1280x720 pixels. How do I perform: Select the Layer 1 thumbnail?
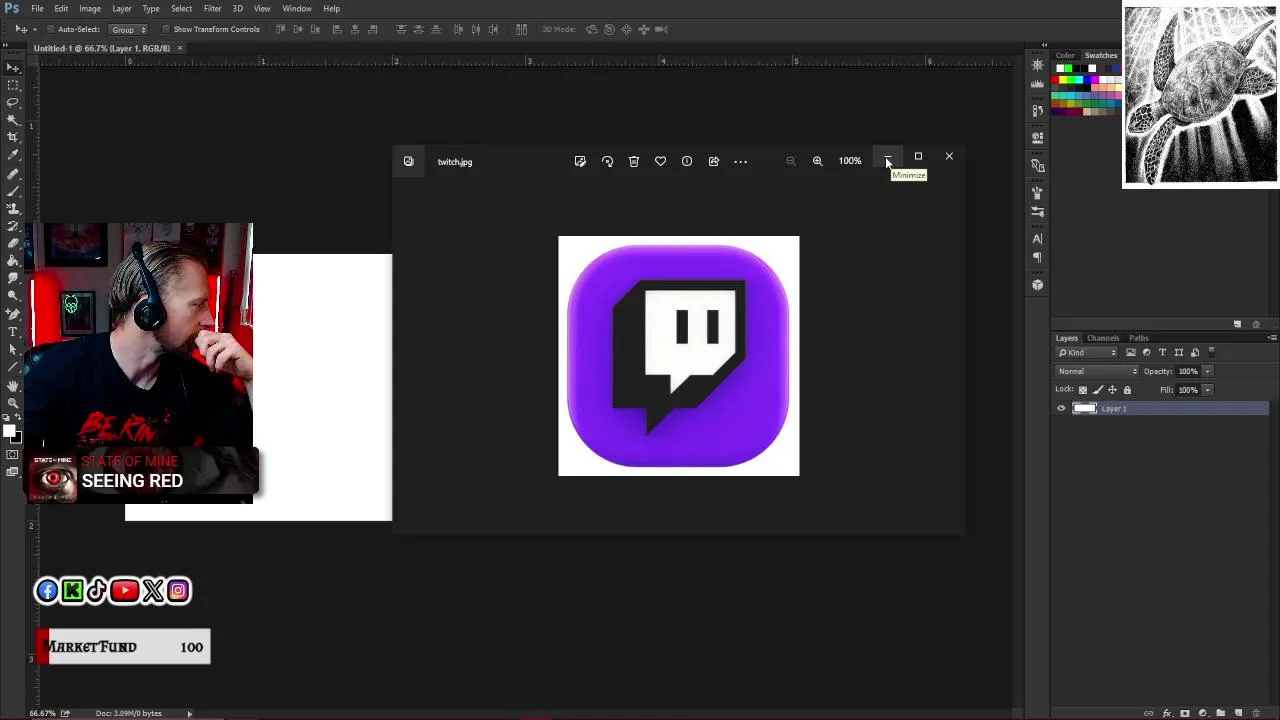coord(1085,408)
